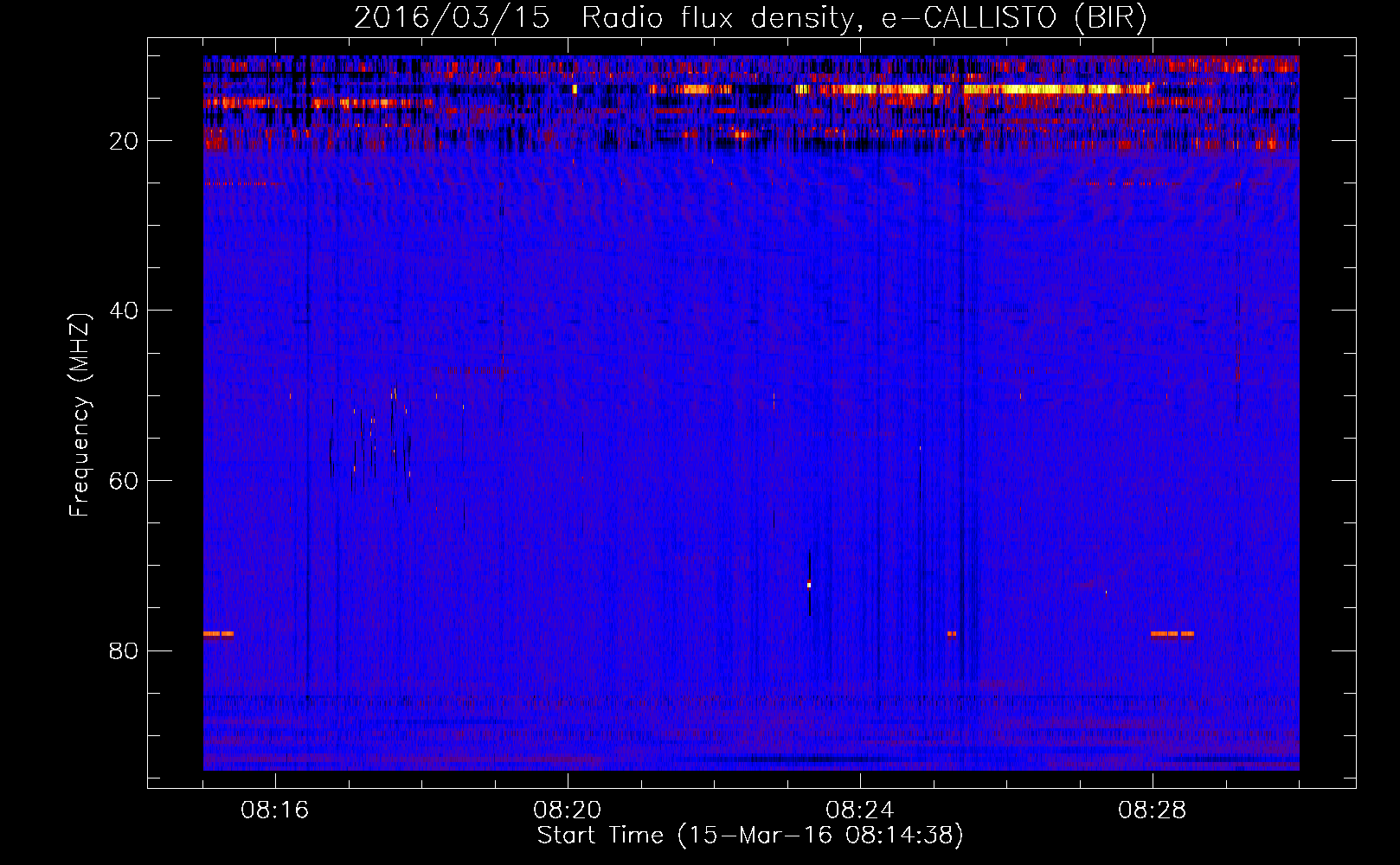Viewport: 1400px width, 865px height.
Task: Click the date "2016/03/15" in the title
Action: click(x=452, y=18)
